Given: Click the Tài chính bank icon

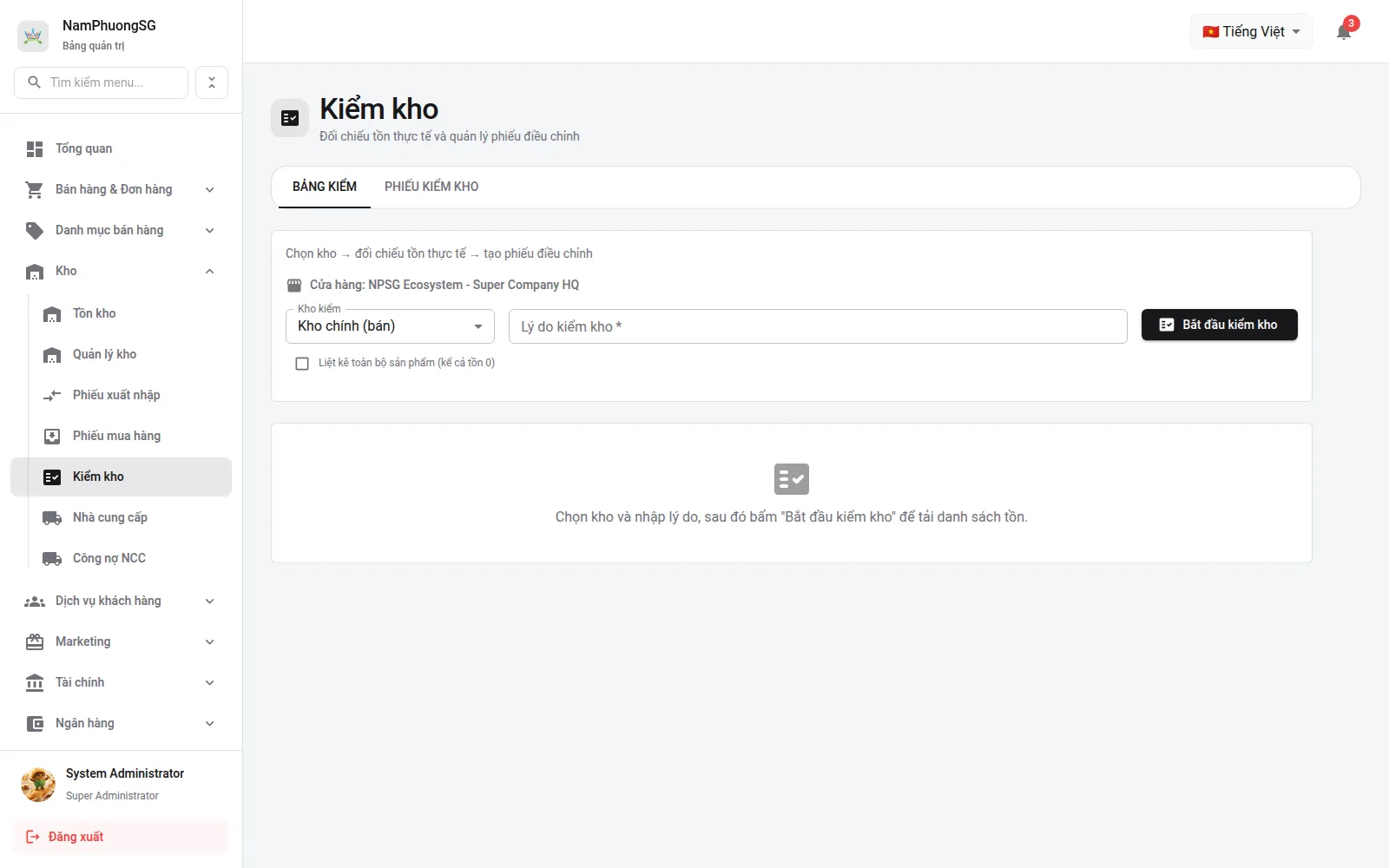Looking at the screenshot, I should (35, 683).
